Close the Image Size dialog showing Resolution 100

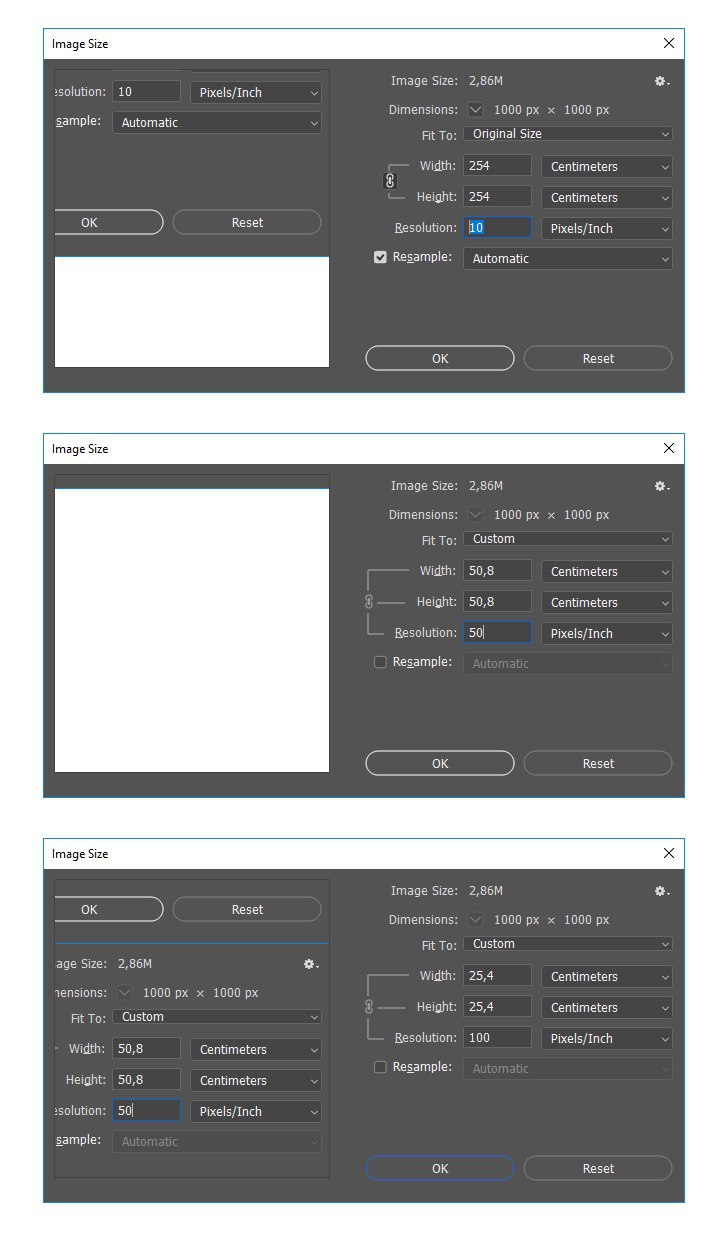click(669, 853)
